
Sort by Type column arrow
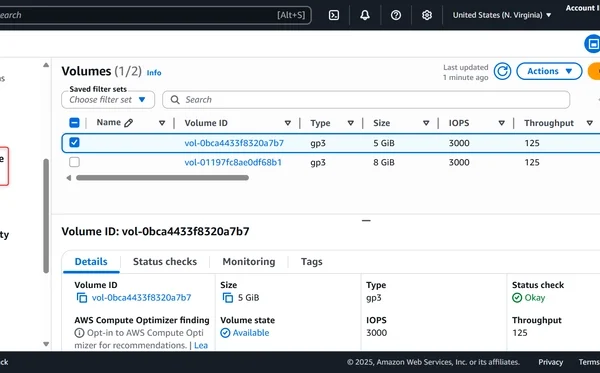click(x=351, y=123)
